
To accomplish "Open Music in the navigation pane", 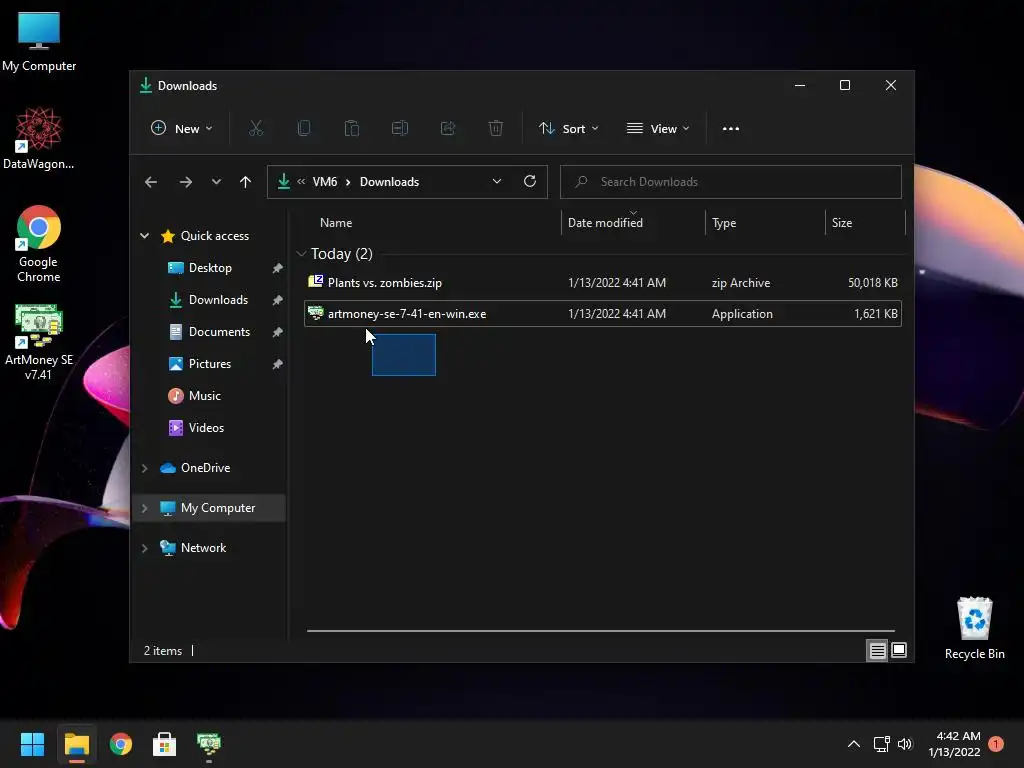I will 204,396.
